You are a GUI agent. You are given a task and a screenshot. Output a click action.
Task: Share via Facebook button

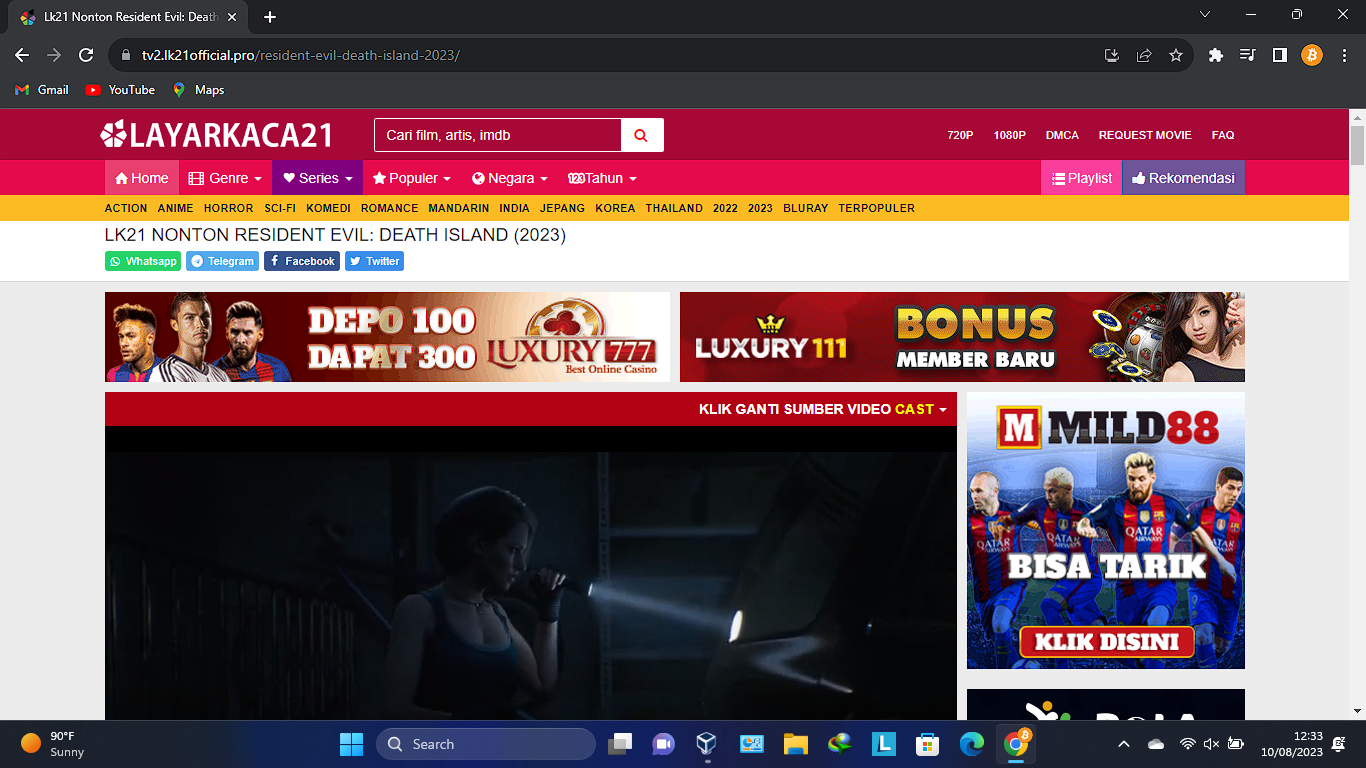point(302,261)
